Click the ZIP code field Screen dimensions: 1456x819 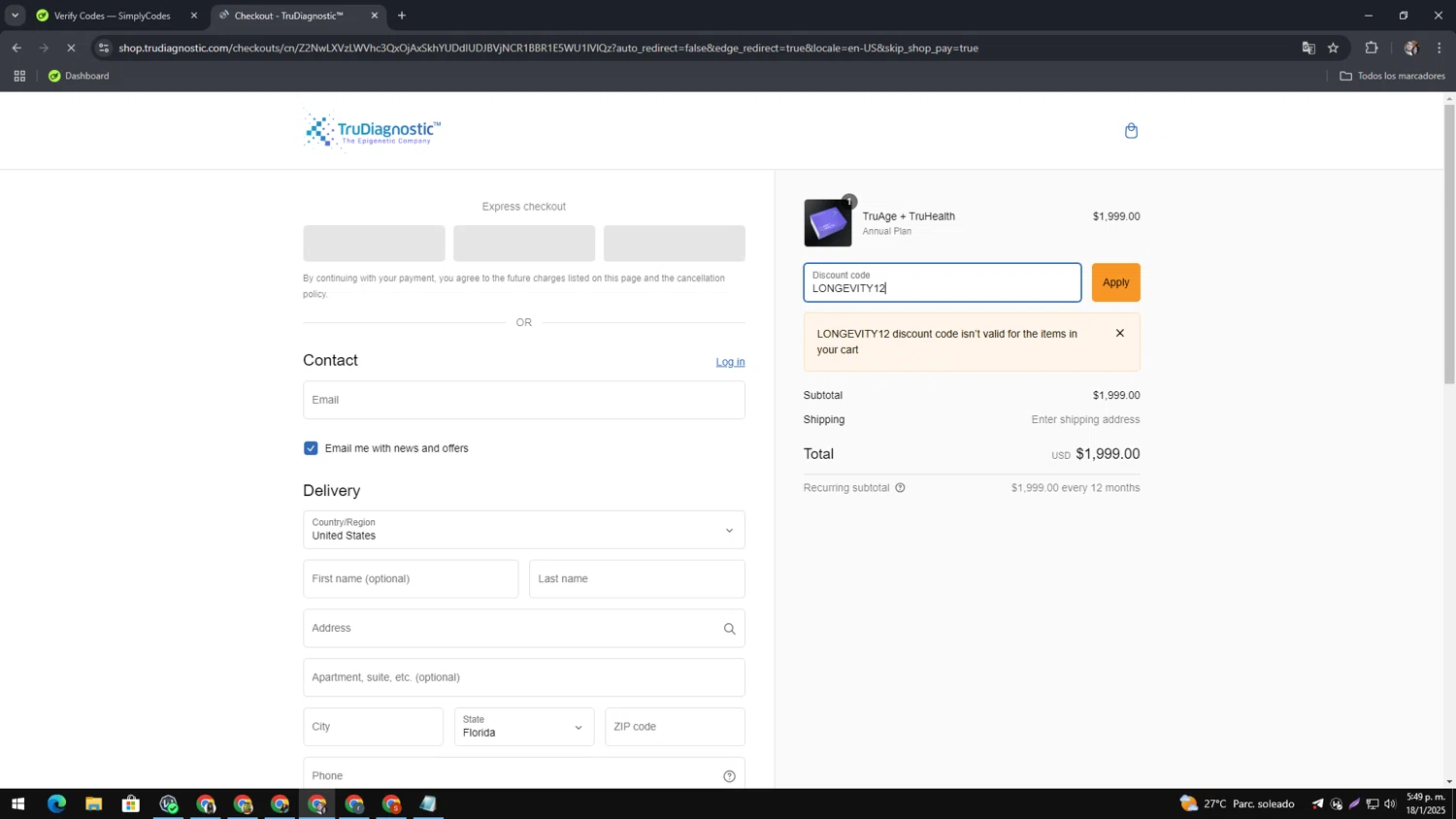click(x=675, y=727)
